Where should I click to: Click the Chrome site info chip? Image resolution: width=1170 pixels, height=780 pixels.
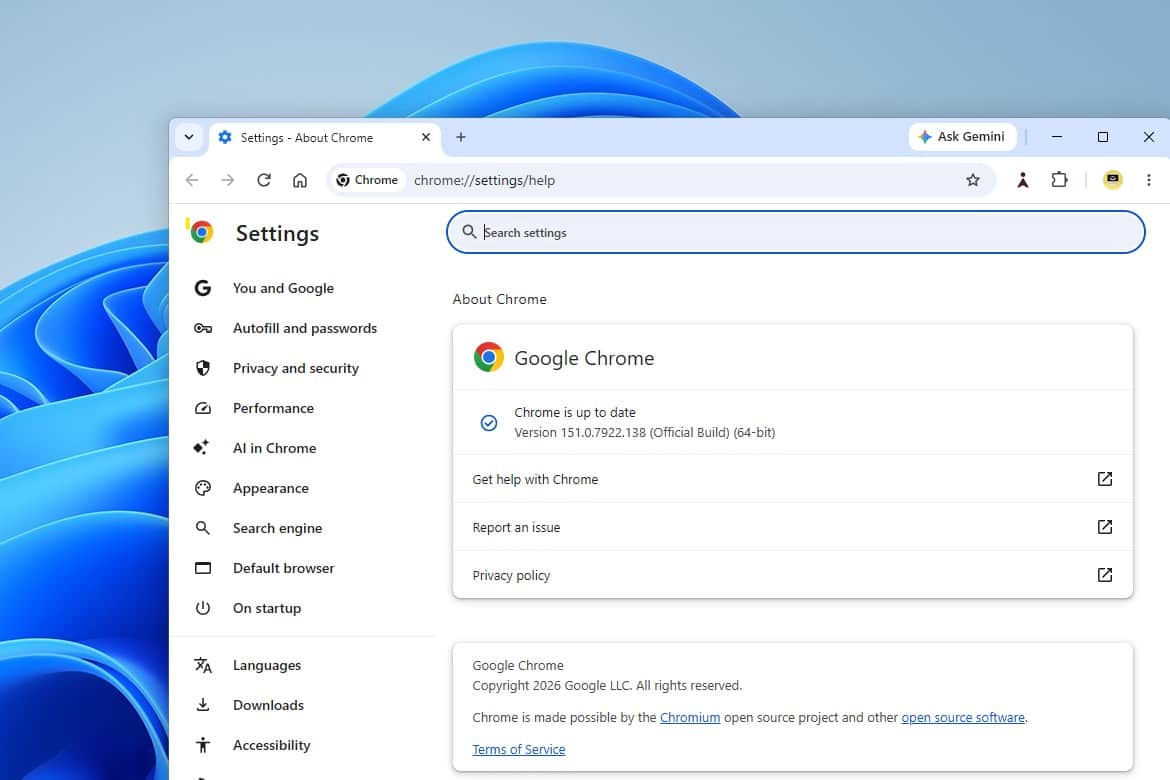[x=367, y=180]
